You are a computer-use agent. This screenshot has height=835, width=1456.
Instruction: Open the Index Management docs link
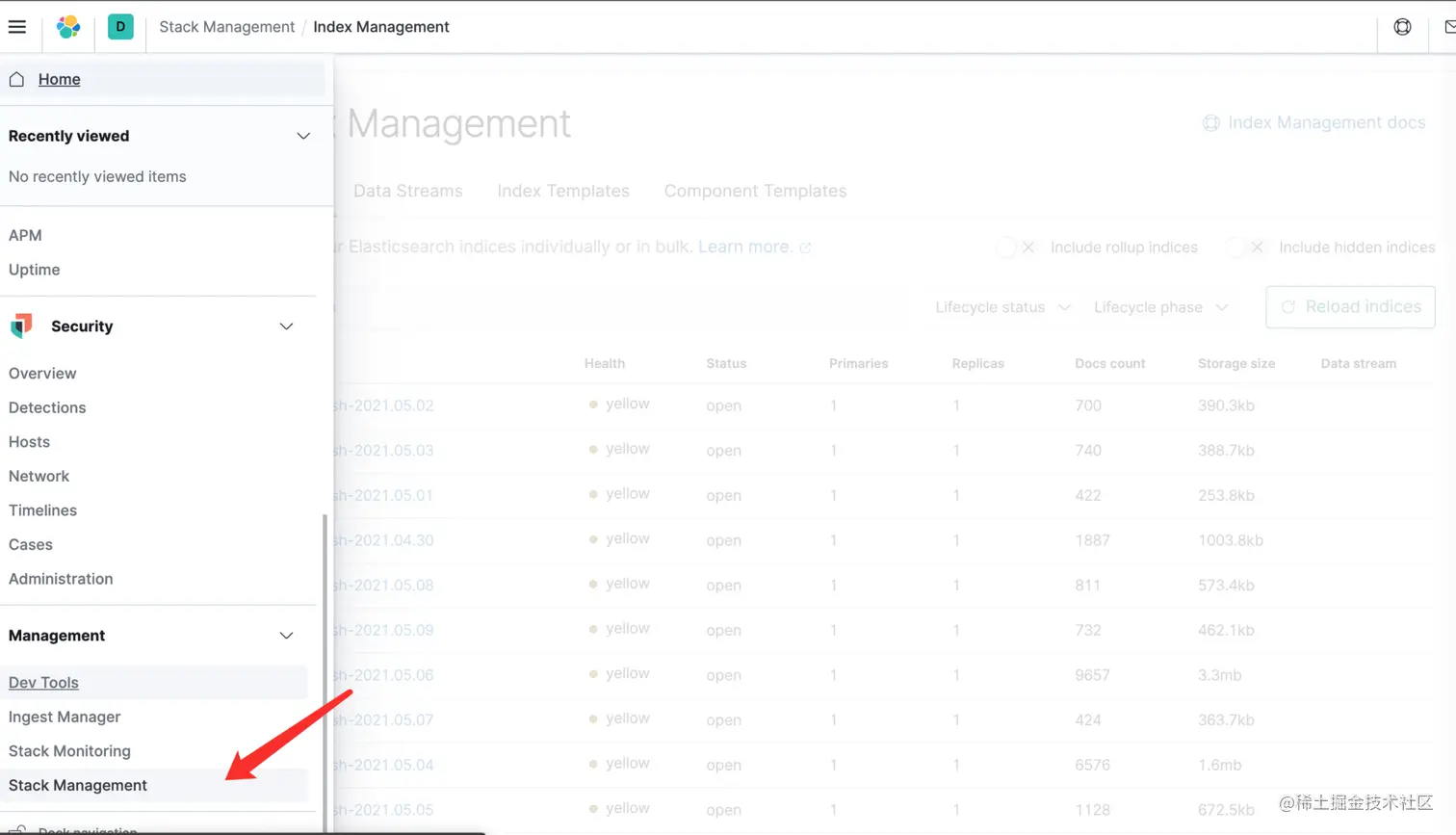pos(1326,123)
